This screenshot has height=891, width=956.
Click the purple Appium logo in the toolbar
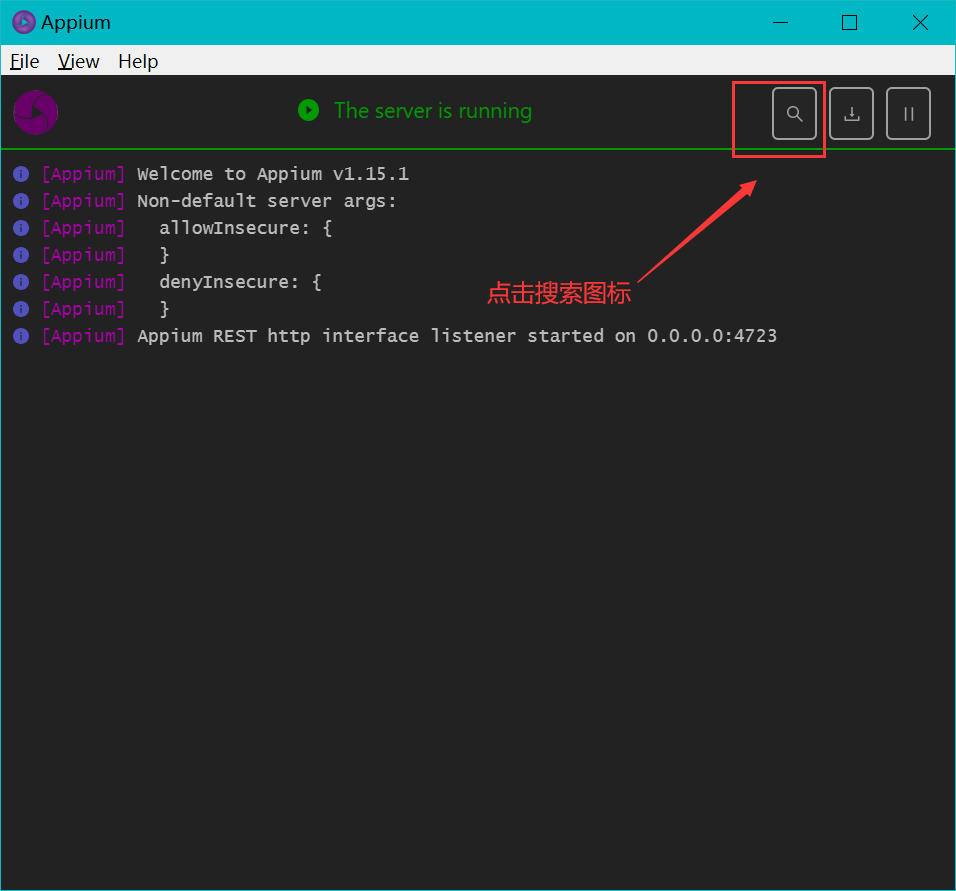coord(35,112)
